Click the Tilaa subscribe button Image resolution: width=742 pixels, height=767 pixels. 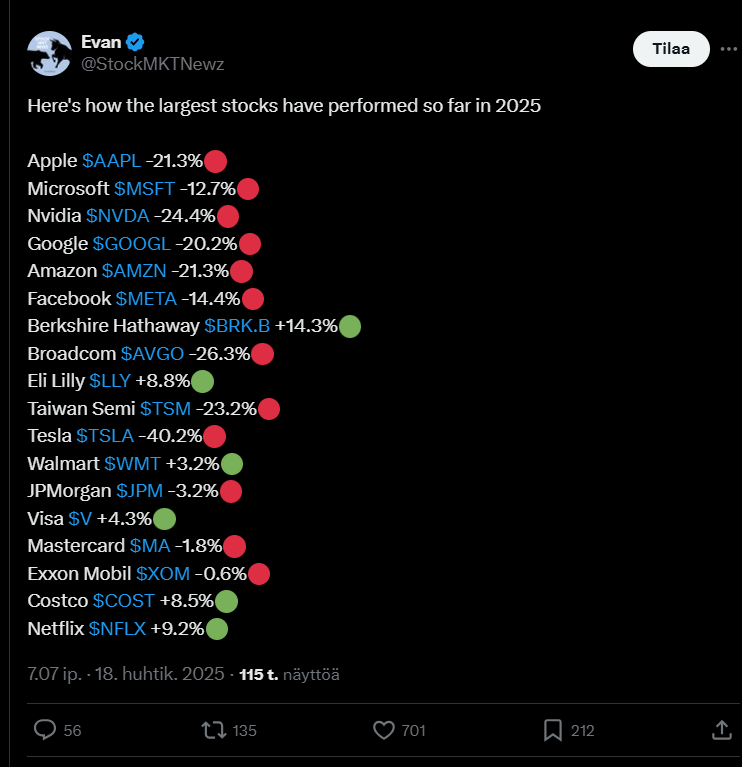671,49
